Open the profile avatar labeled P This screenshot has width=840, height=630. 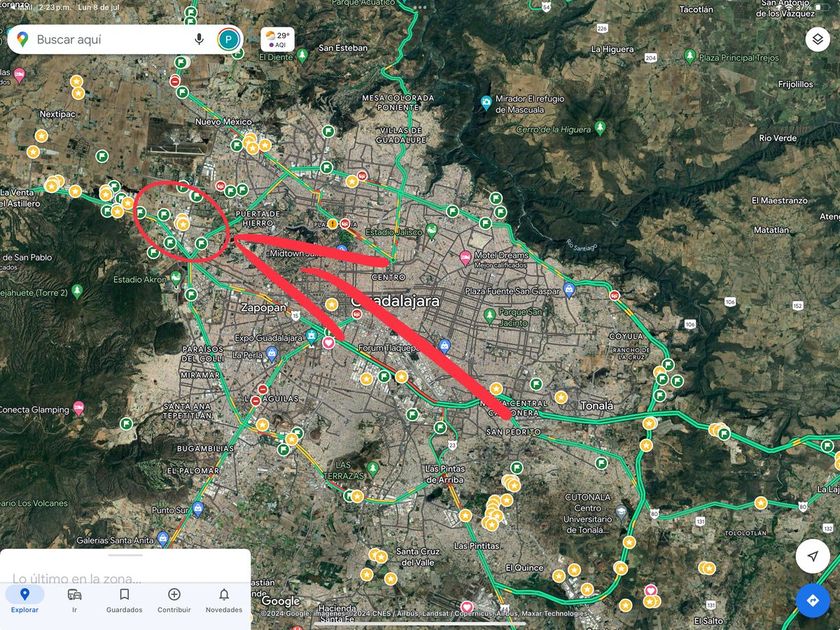pos(229,39)
